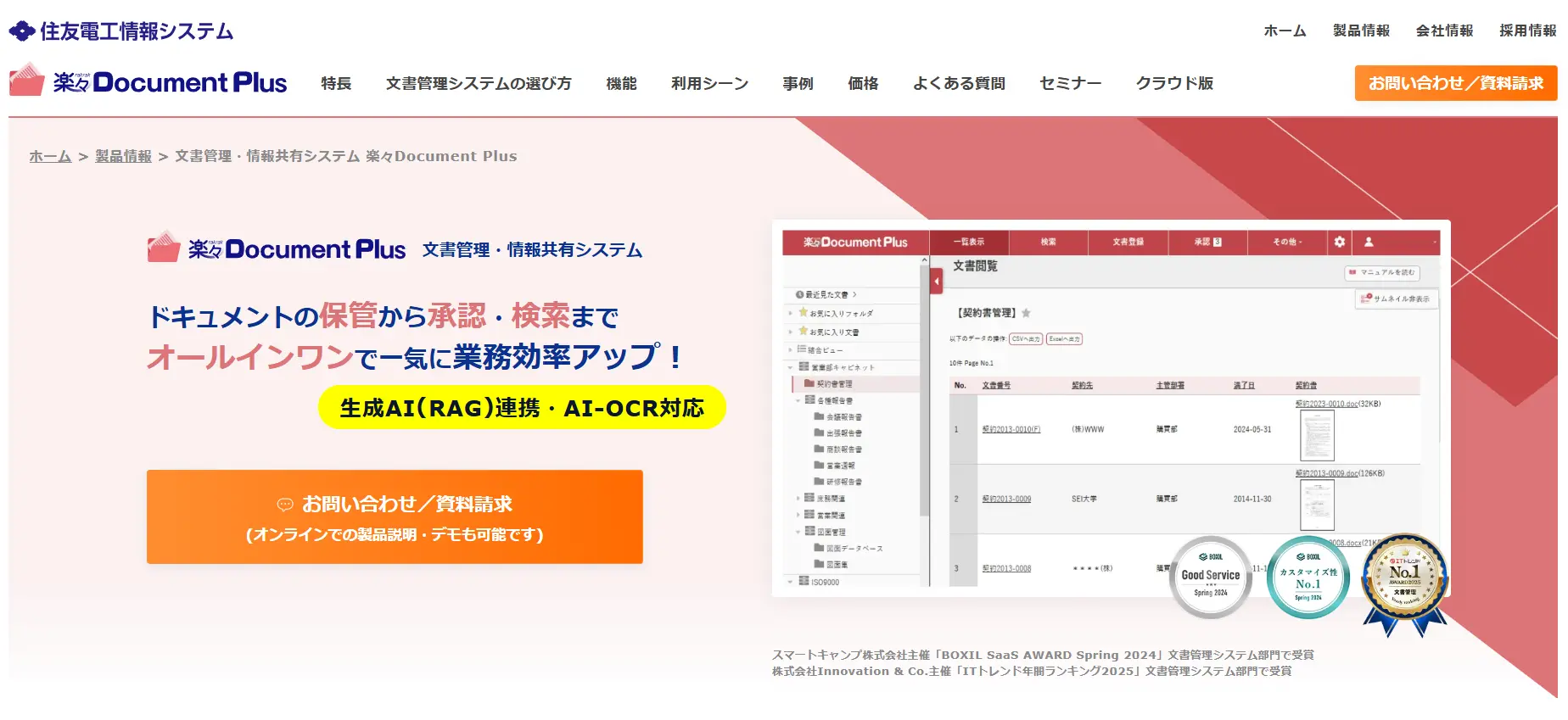Open the 採用情報 top navigation link
The height and width of the screenshot is (720, 1568).
pyautogui.click(x=1527, y=31)
